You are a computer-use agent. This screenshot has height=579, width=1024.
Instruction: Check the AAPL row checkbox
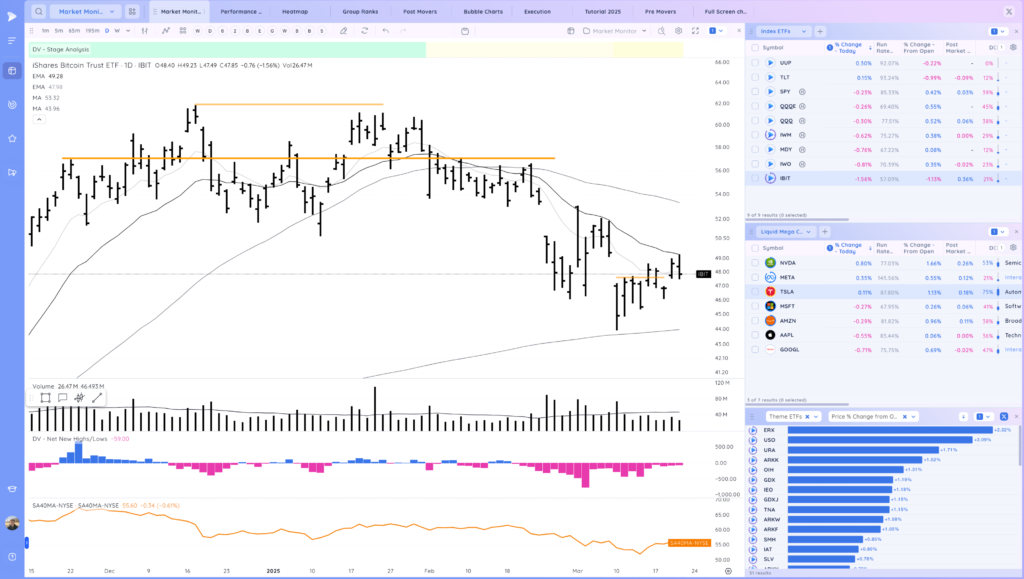(x=755, y=335)
